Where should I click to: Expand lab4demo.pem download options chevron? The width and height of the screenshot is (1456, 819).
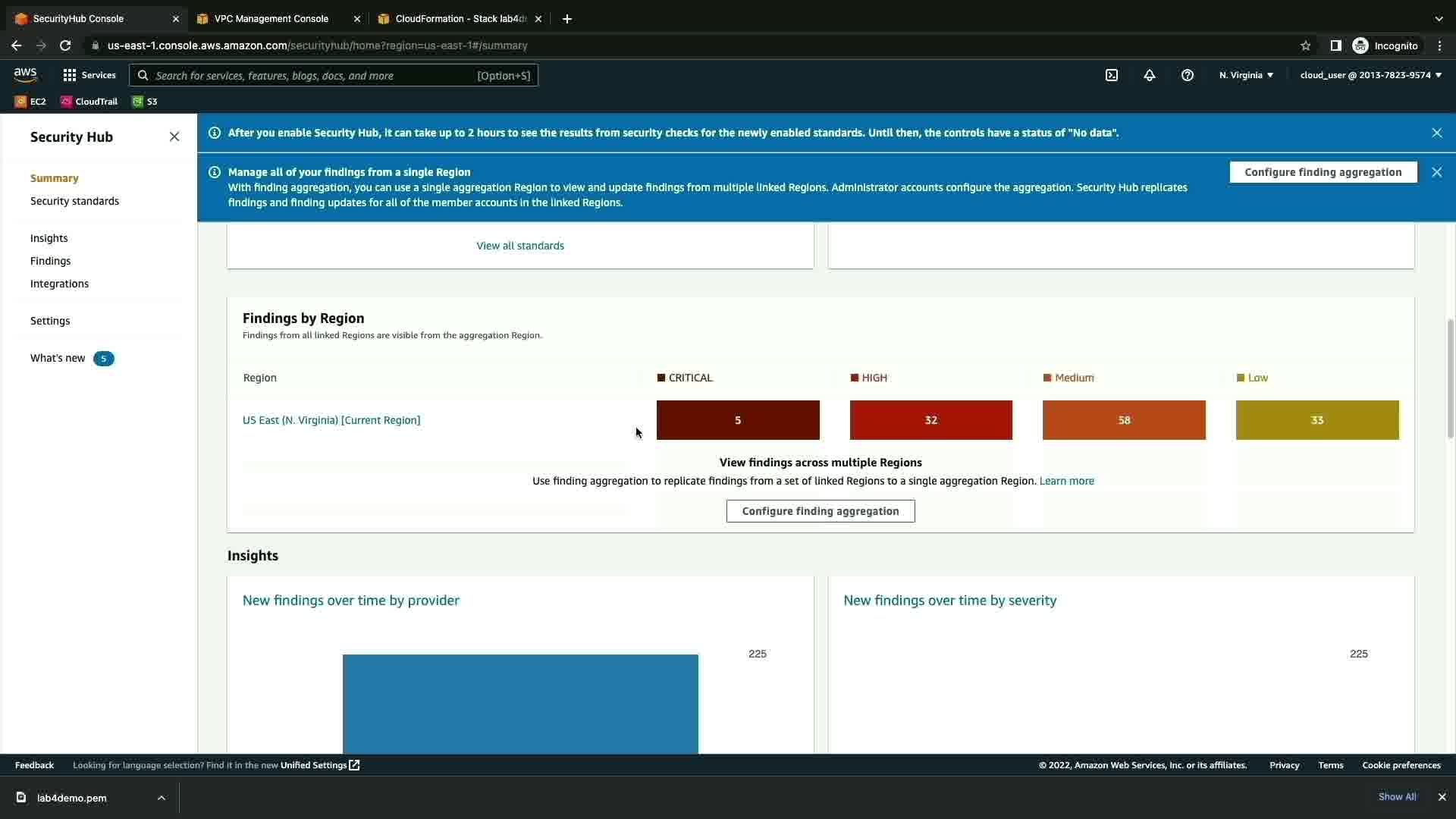pyautogui.click(x=161, y=798)
